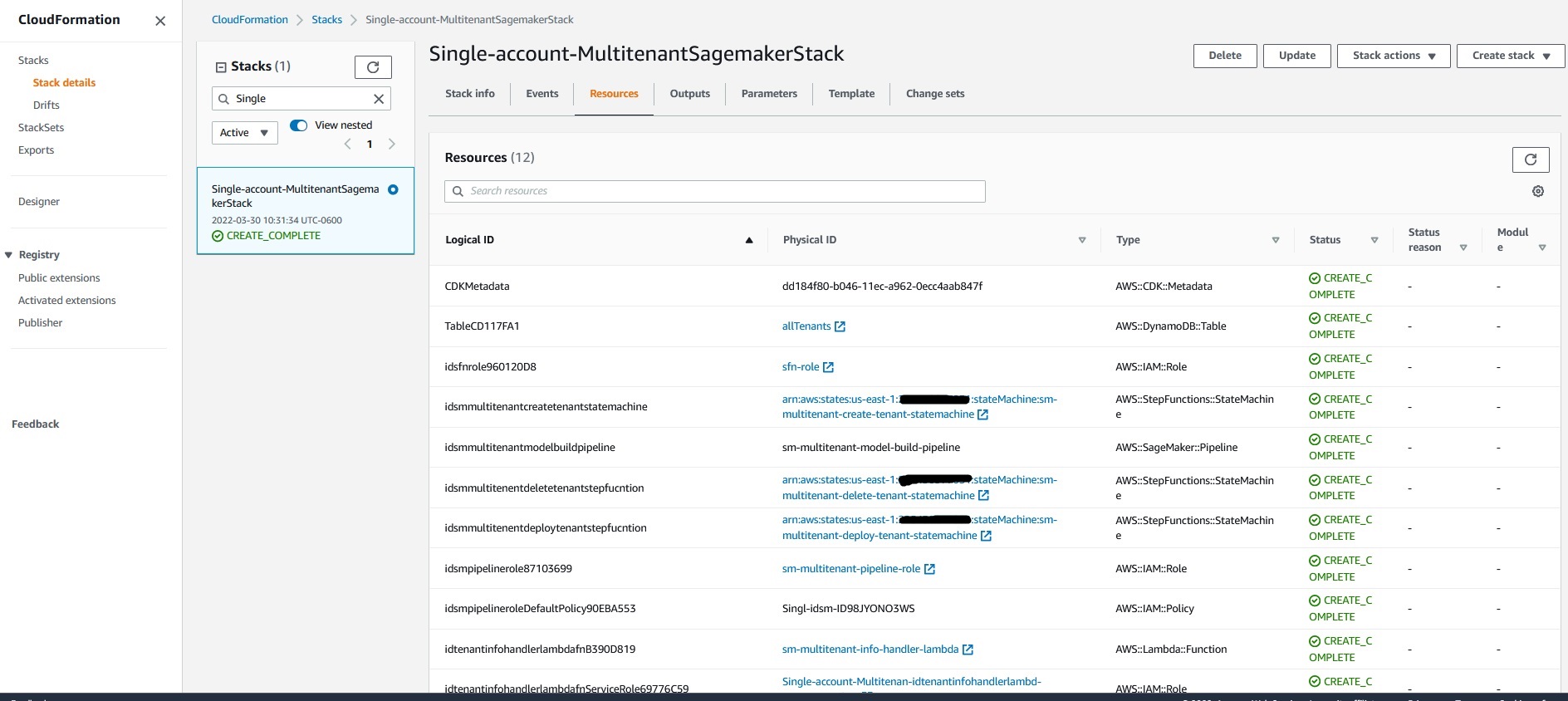The image size is (1568, 701).
Task: Collapse the Stacks panel icon
Action: tap(221, 67)
